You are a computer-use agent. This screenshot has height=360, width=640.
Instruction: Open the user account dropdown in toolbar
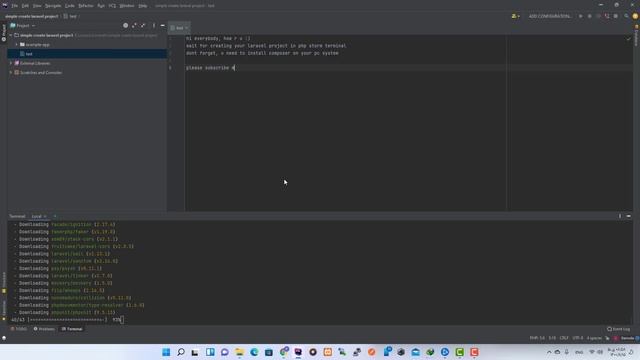(516, 16)
